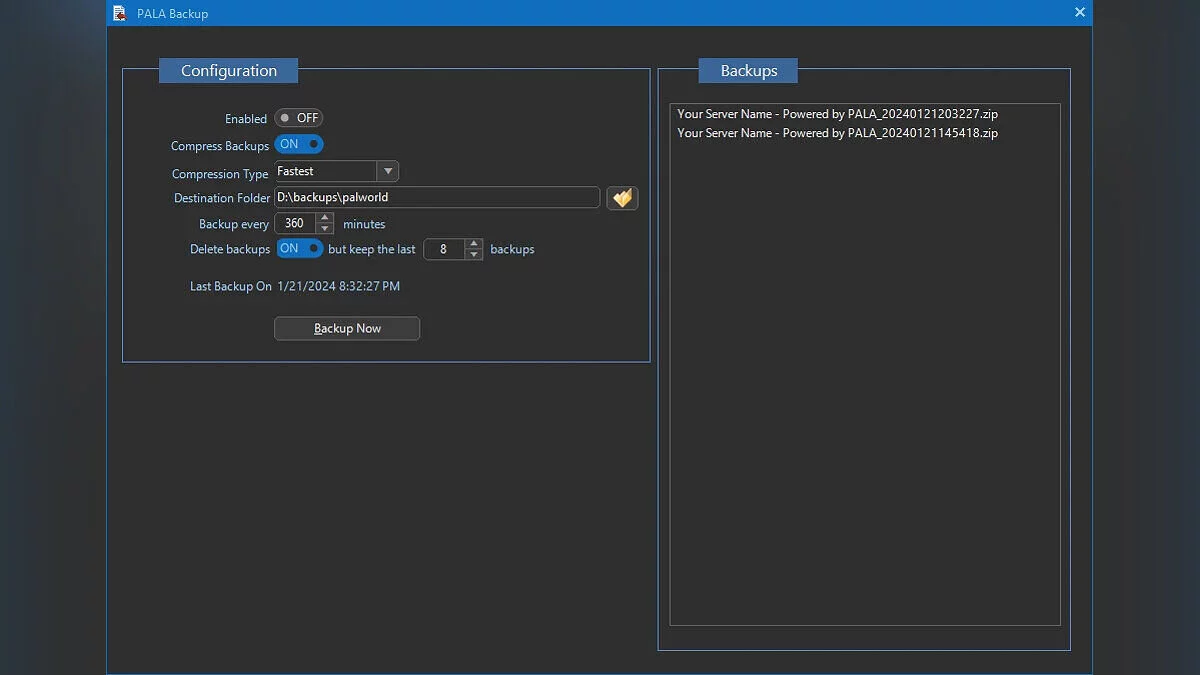
Task: Close the PALA Backup window
Action: click(x=1079, y=12)
